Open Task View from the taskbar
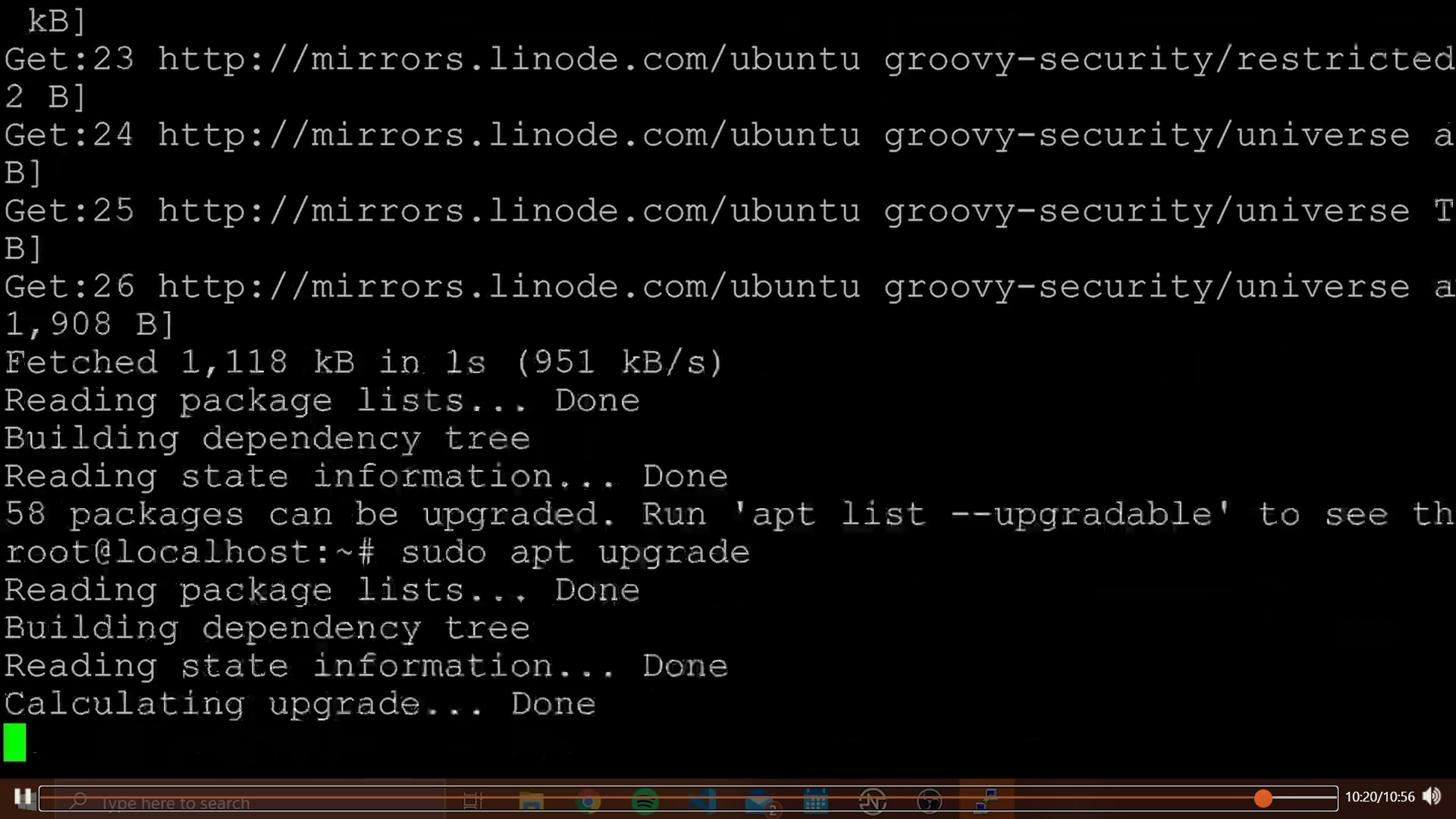The height and width of the screenshot is (819, 1456). click(x=472, y=801)
